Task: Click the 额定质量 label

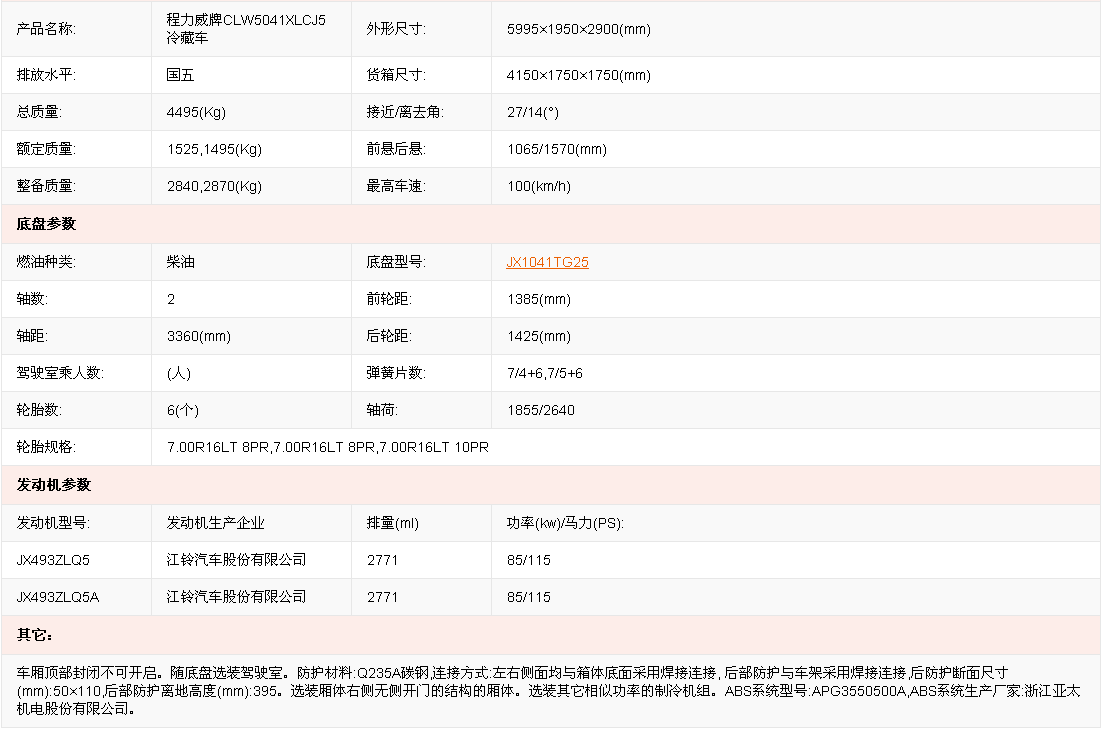Action: click(46, 149)
